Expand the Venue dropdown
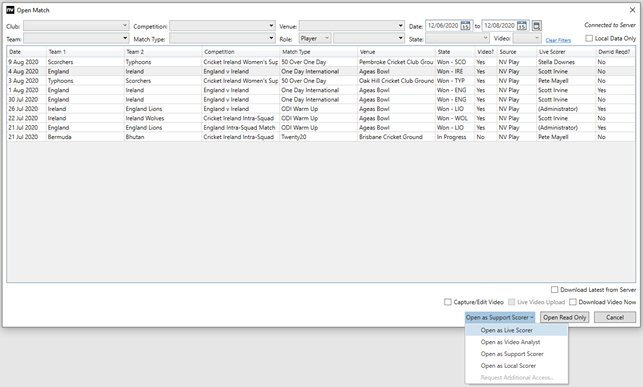 click(352, 26)
